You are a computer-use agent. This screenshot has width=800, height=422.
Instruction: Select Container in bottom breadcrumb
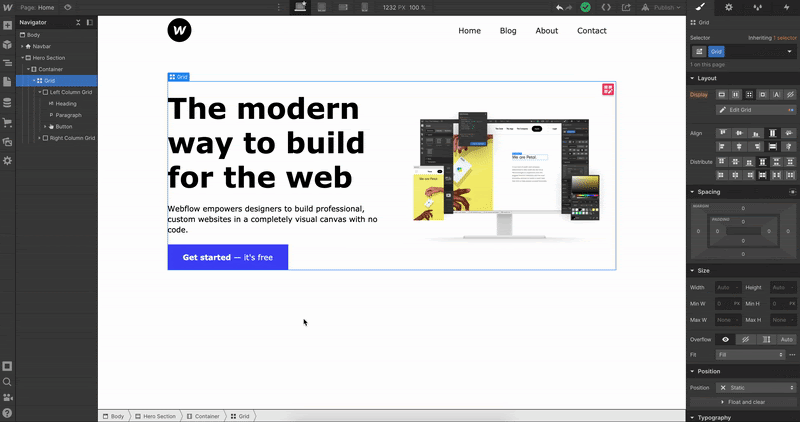203,416
